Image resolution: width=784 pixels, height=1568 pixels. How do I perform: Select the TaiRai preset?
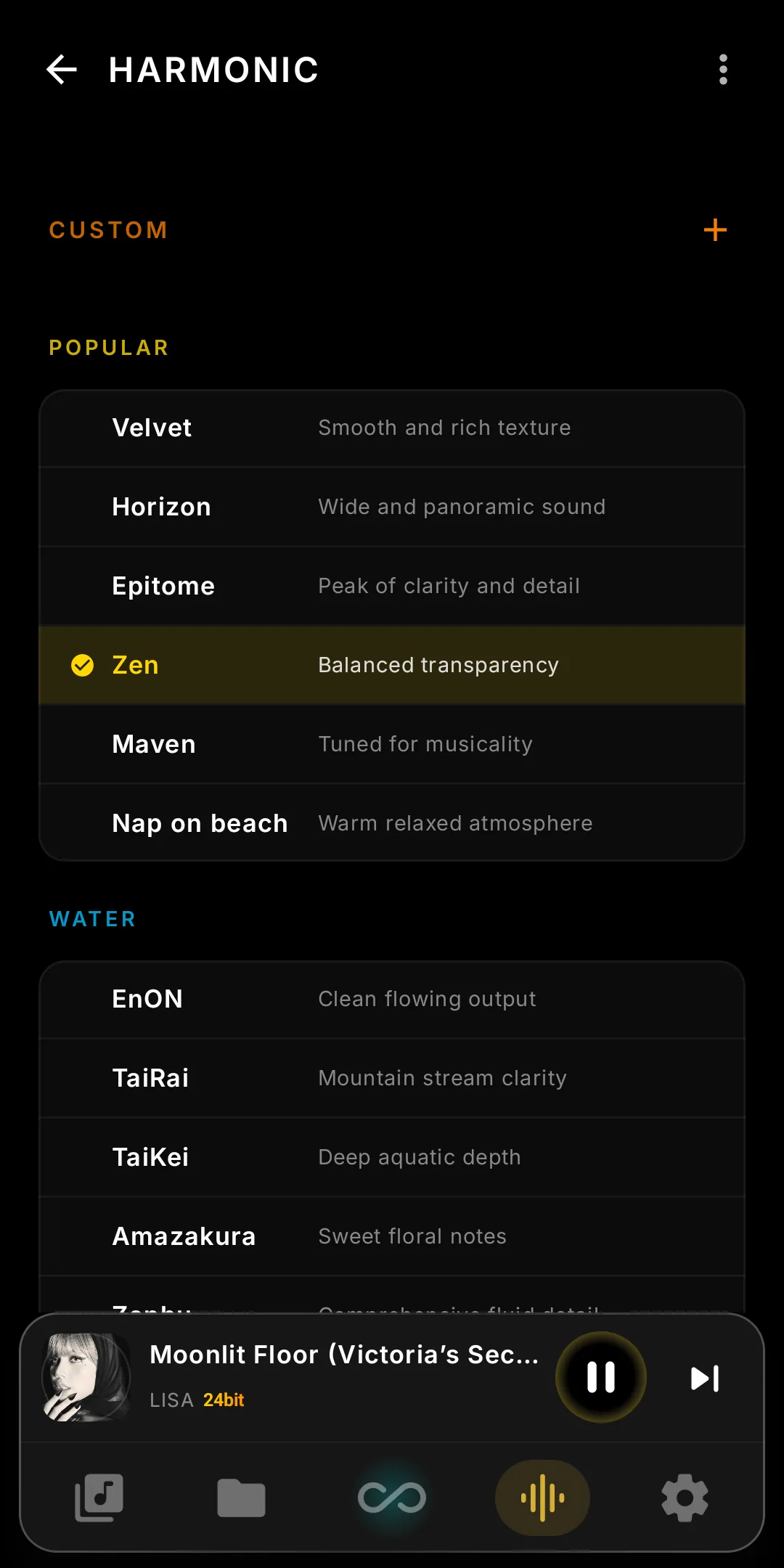click(x=392, y=1078)
